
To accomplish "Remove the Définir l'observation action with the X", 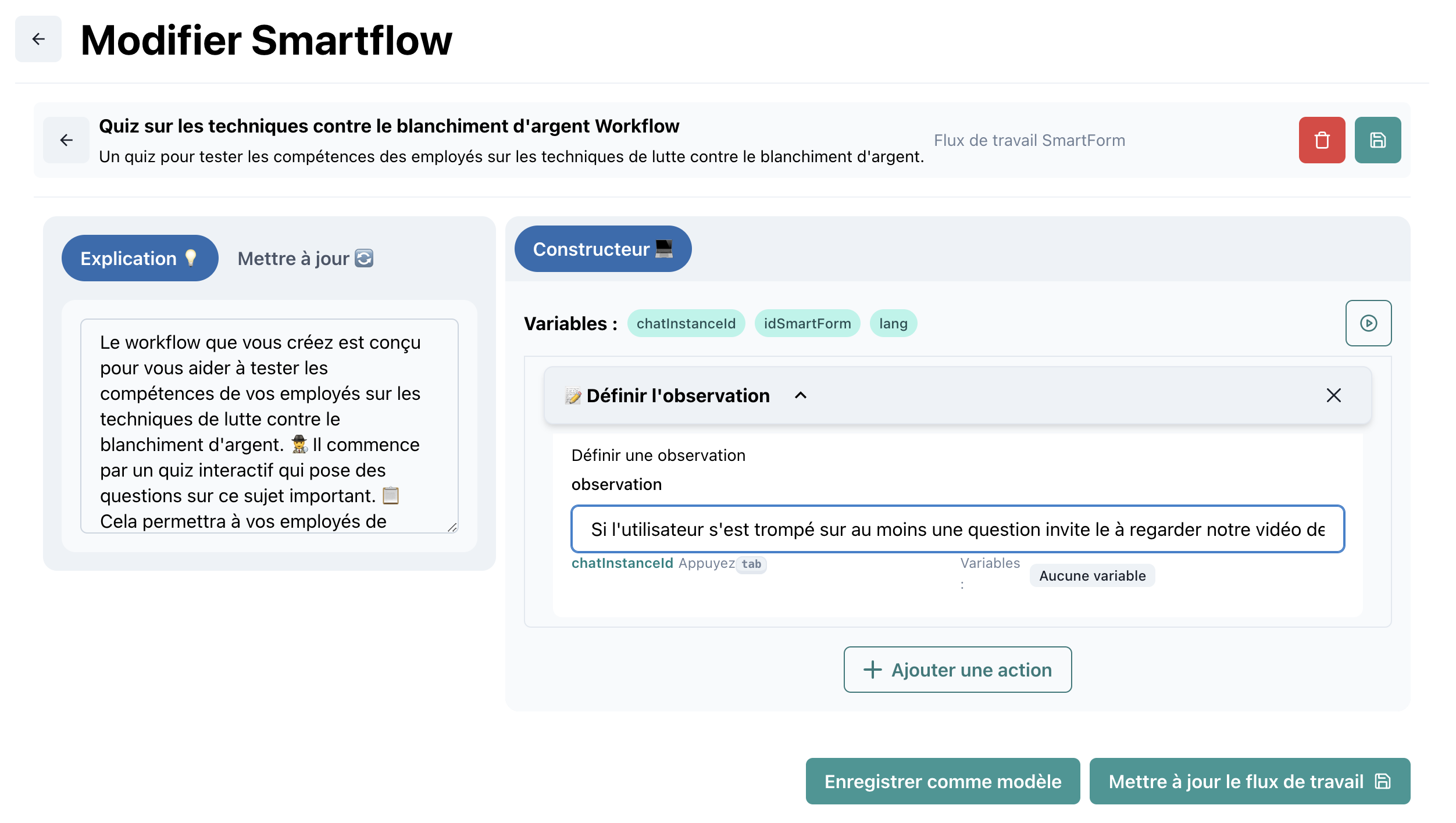I will point(1333,395).
